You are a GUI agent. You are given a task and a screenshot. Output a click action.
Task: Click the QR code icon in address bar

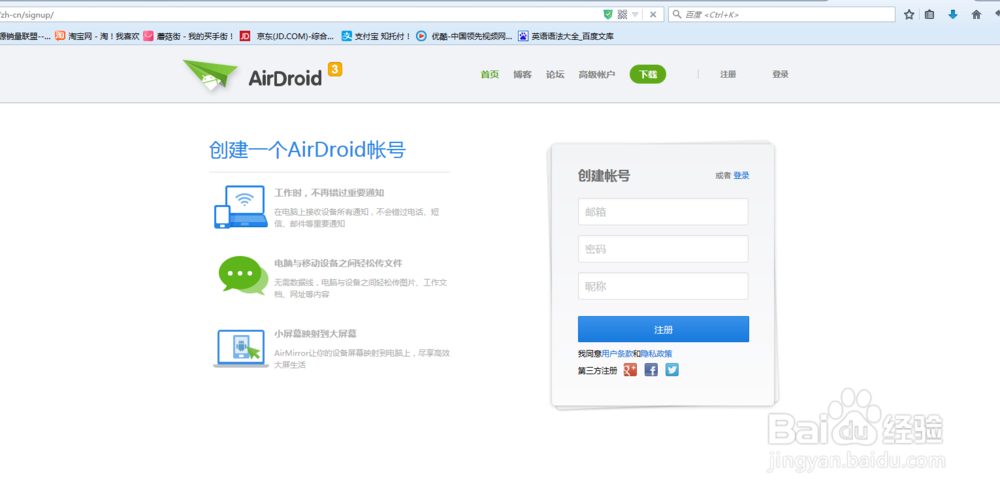coord(622,14)
